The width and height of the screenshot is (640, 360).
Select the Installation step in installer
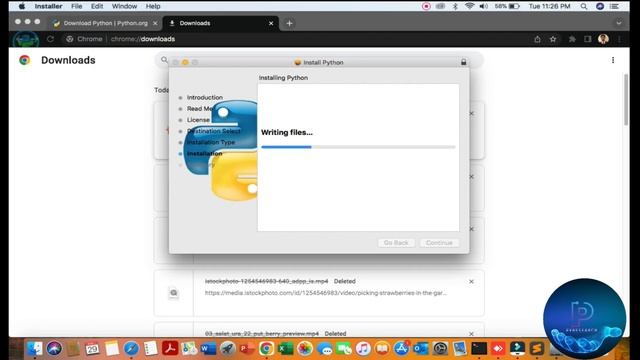click(x=204, y=153)
